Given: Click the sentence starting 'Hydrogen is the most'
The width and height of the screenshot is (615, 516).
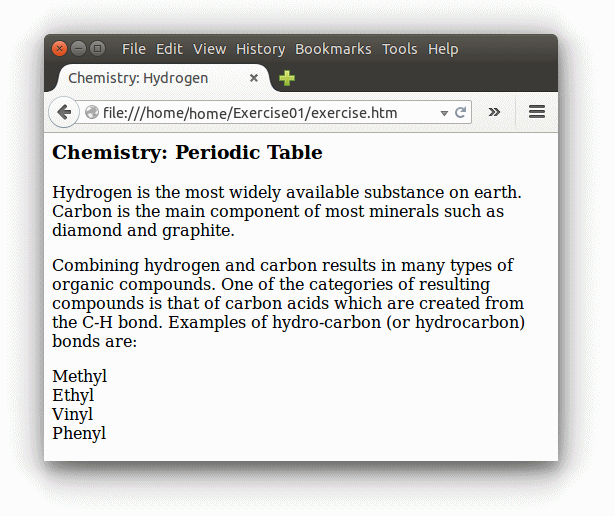Looking at the screenshot, I should [x=287, y=192].
